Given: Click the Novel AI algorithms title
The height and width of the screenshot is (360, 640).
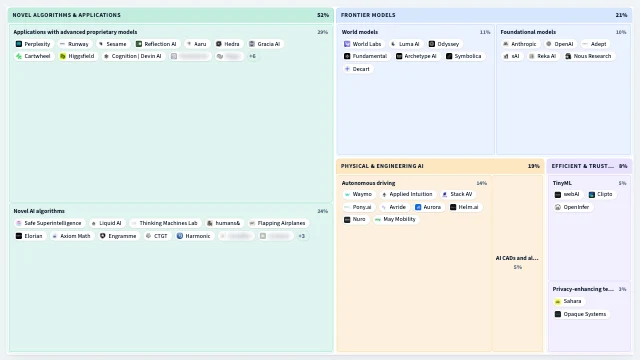Looking at the screenshot, I should pos(39,211).
